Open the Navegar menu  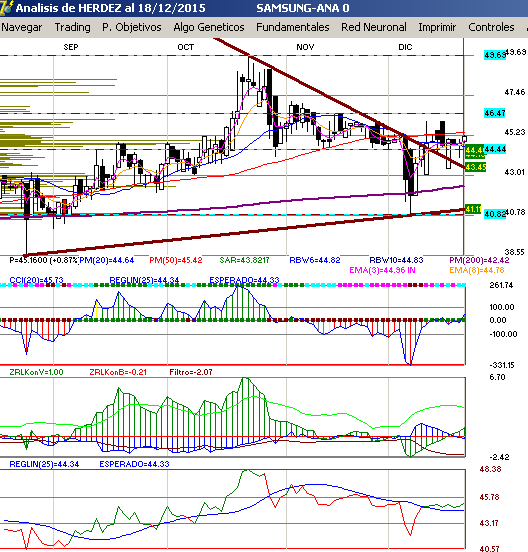[22, 27]
